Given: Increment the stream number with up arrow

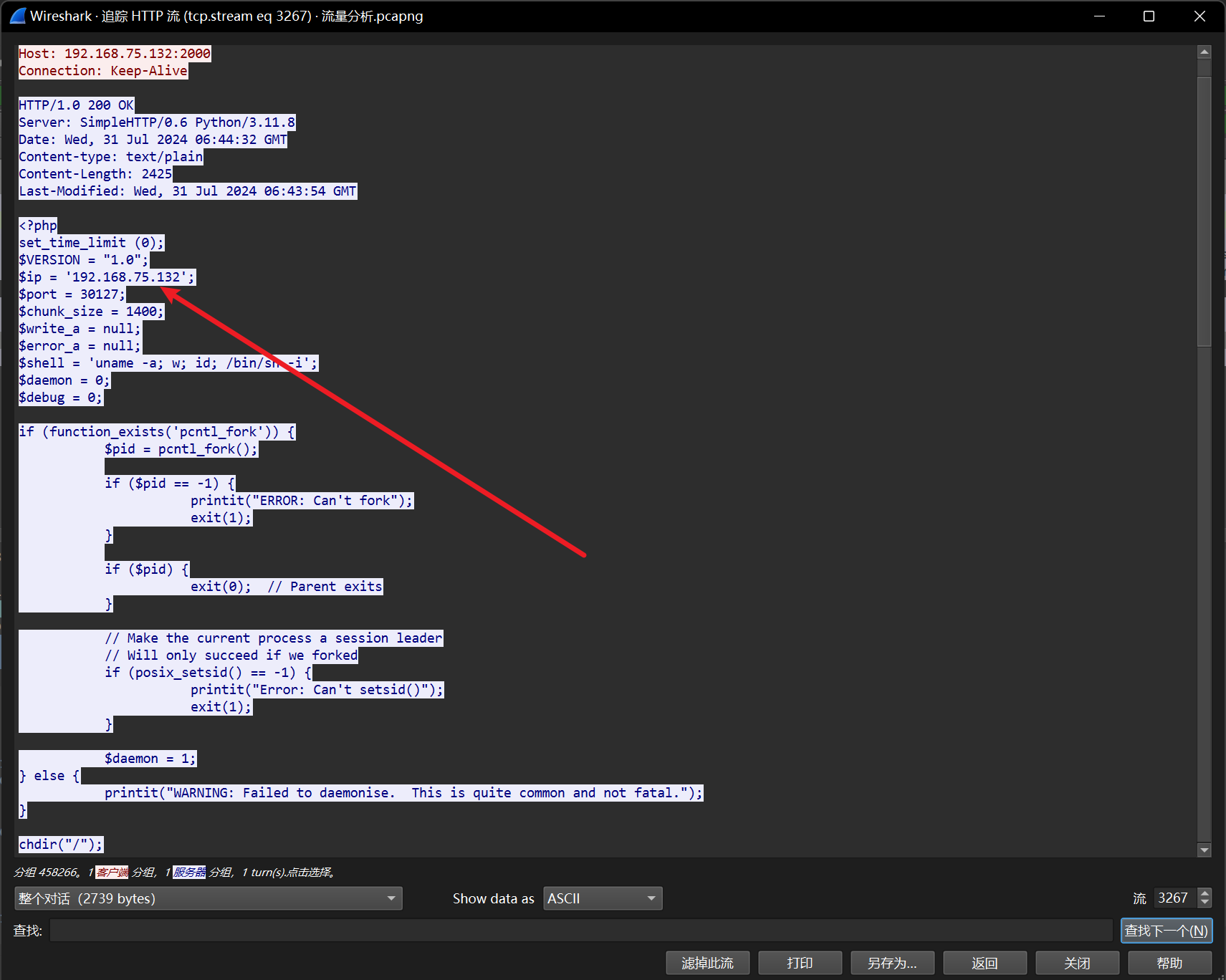Looking at the screenshot, I should coord(1205,893).
